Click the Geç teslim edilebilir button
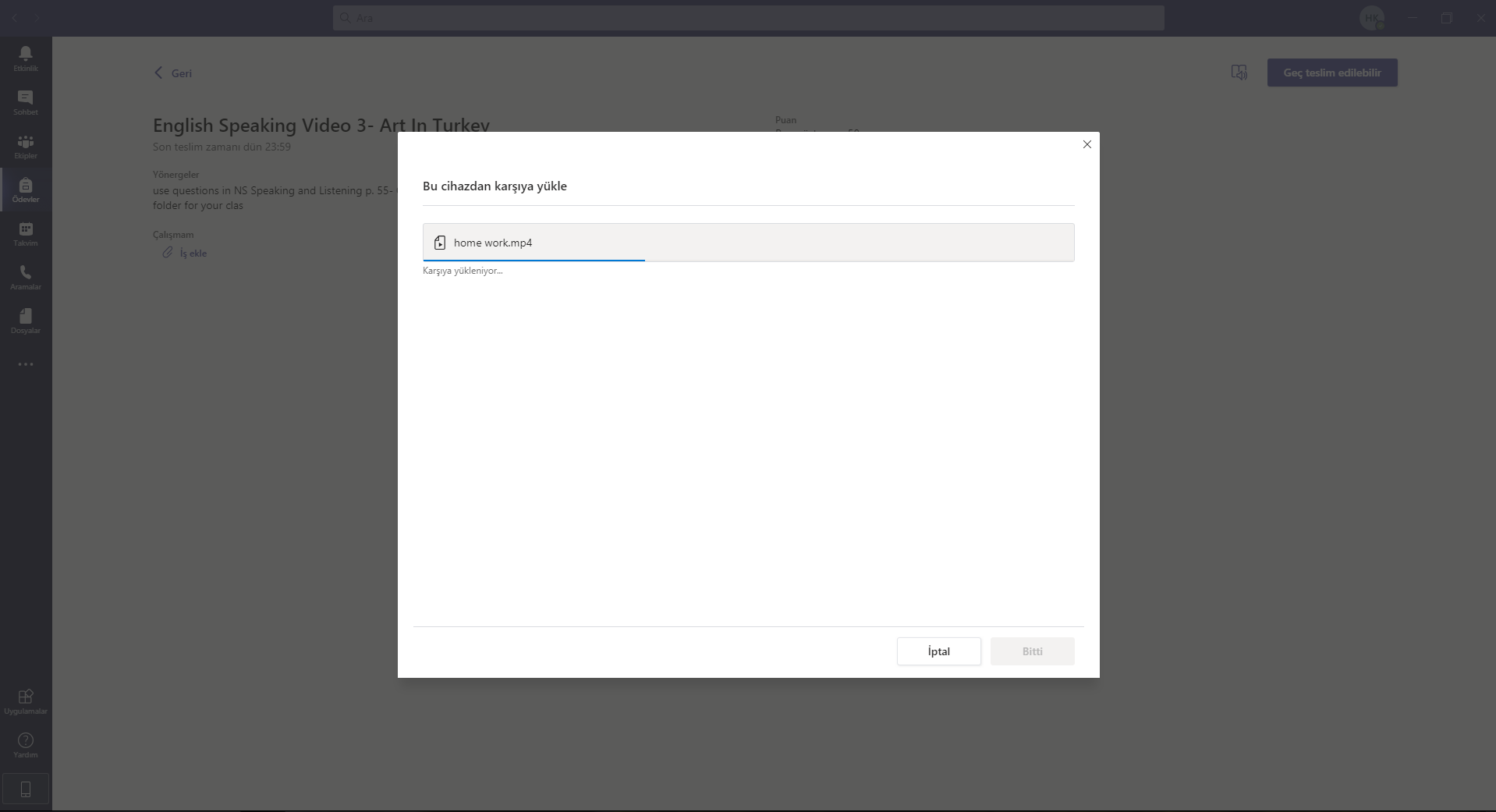1496x812 pixels. point(1332,73)
